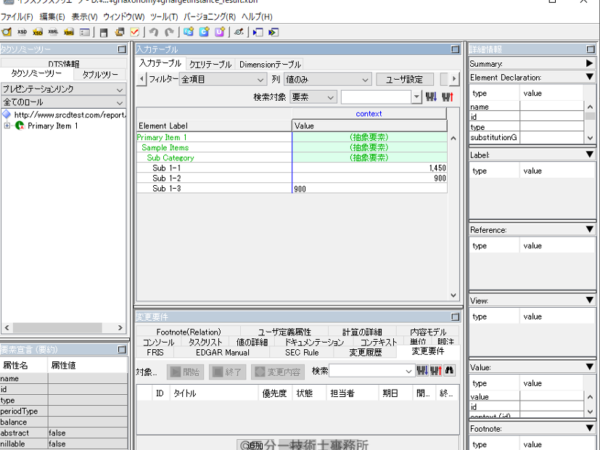Click search-up icon in 変更要件 panel
The width and height of the screenshot is (600, 450).
click(x=436, y=370)
